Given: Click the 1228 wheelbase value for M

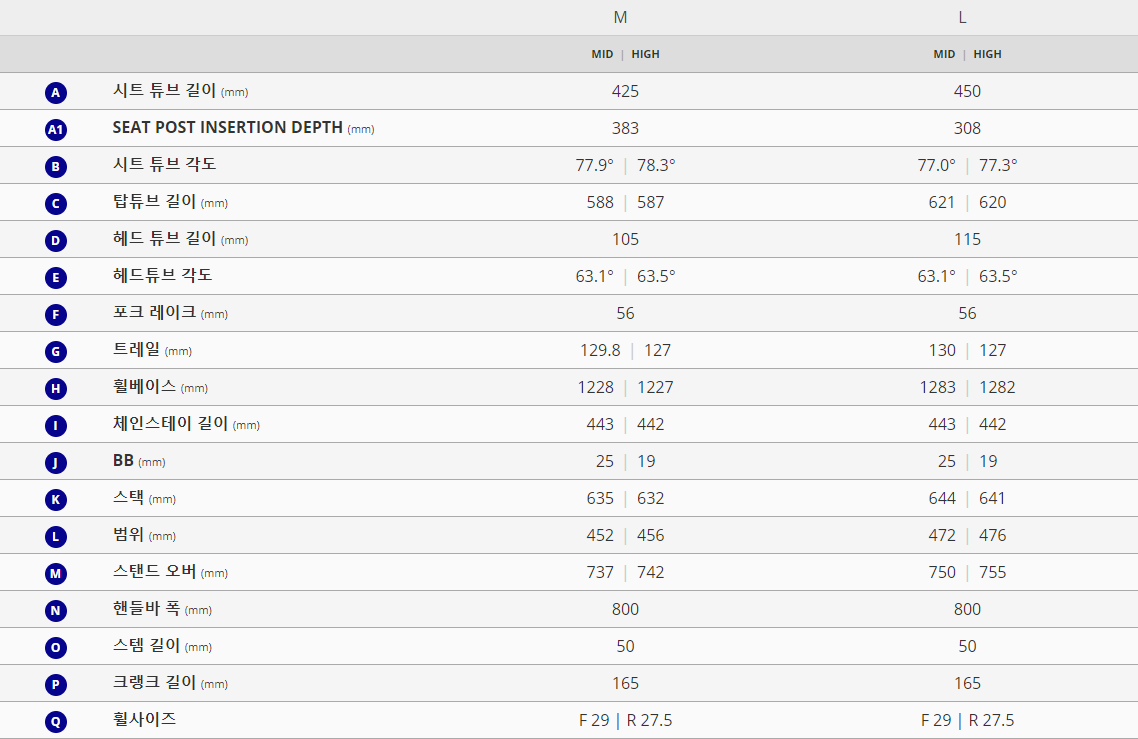Looking at the screenshot, I should point(596,388).
